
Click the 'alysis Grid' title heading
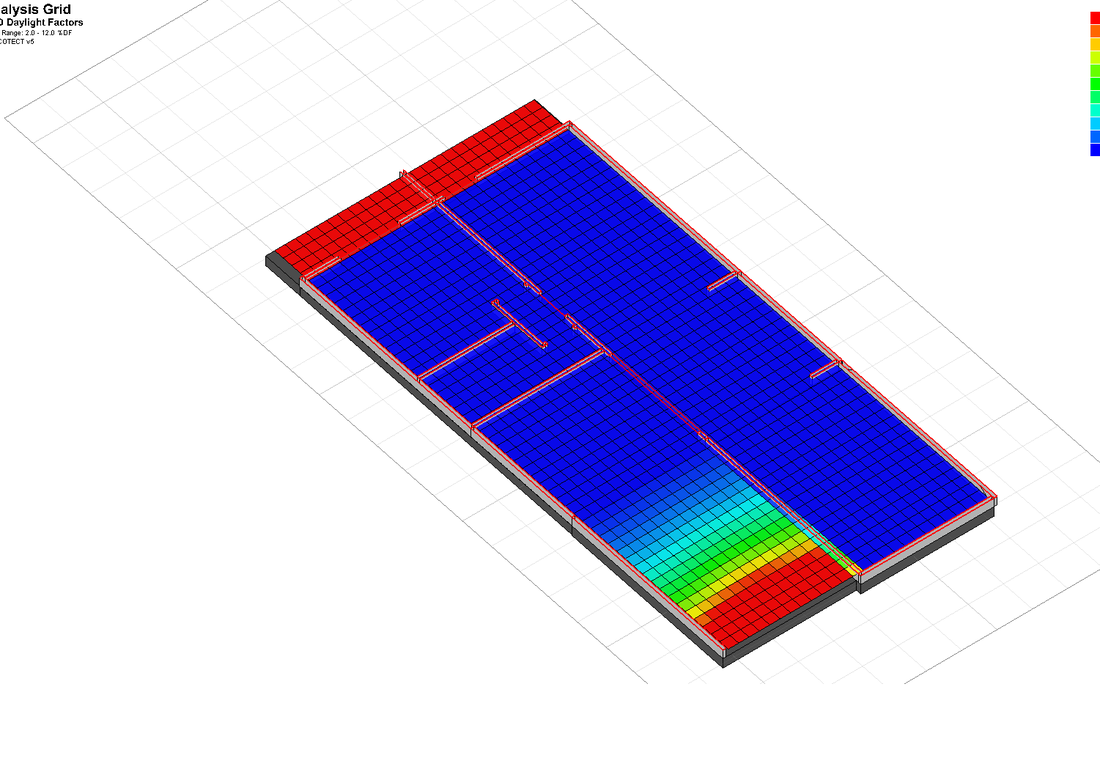click(x=35, y=10)
